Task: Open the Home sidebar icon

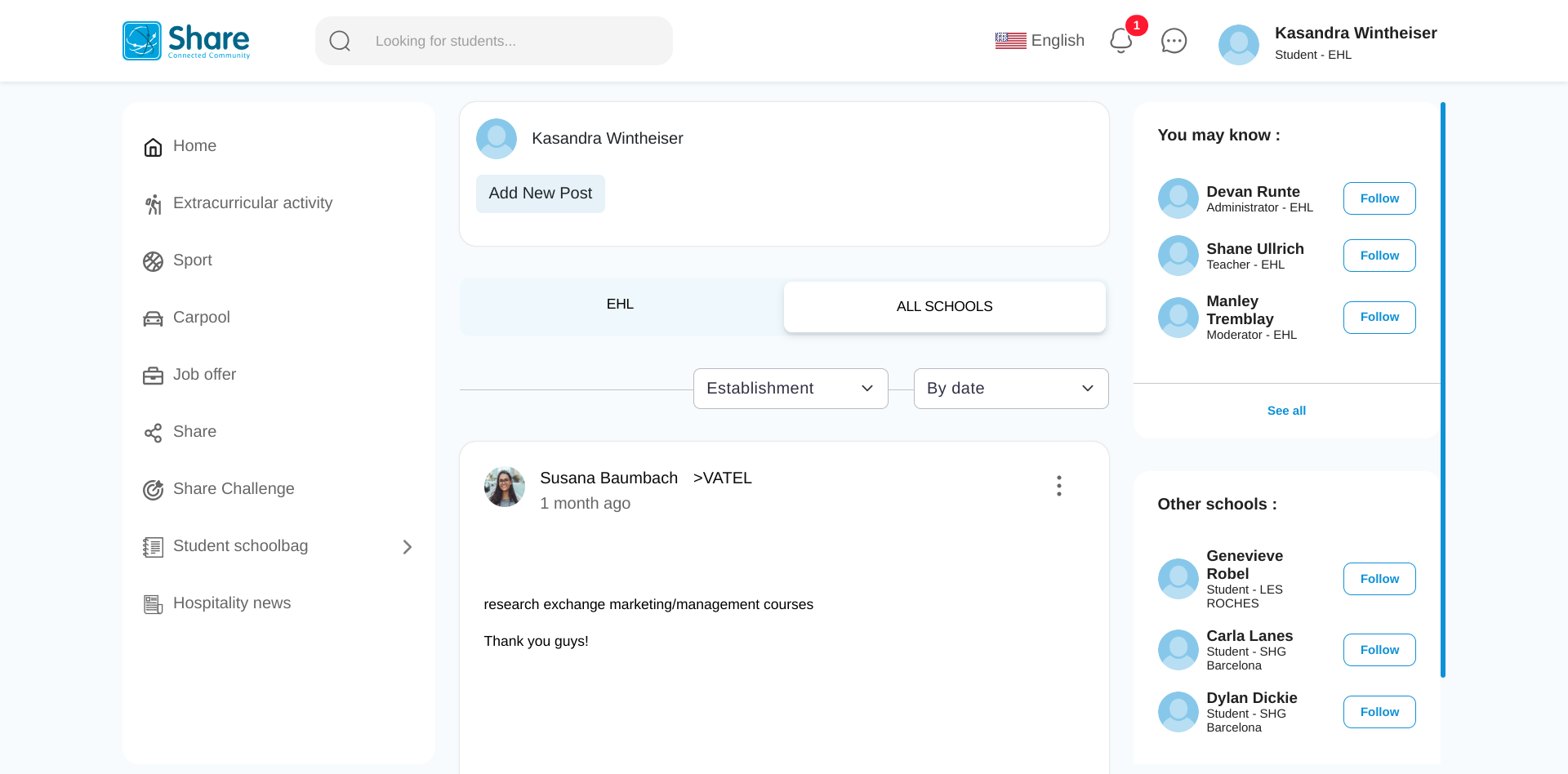Action: click(153, 147)
